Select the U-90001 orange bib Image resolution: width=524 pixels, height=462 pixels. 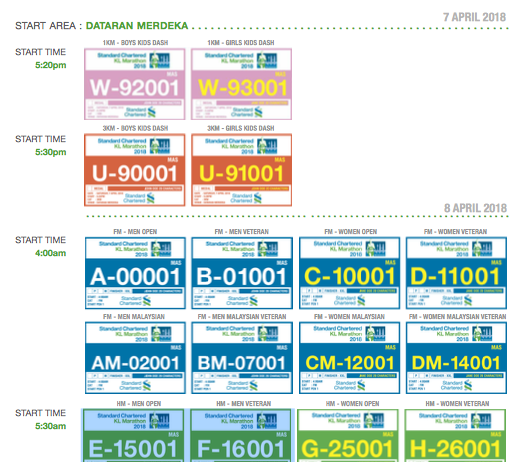(135, 170)
